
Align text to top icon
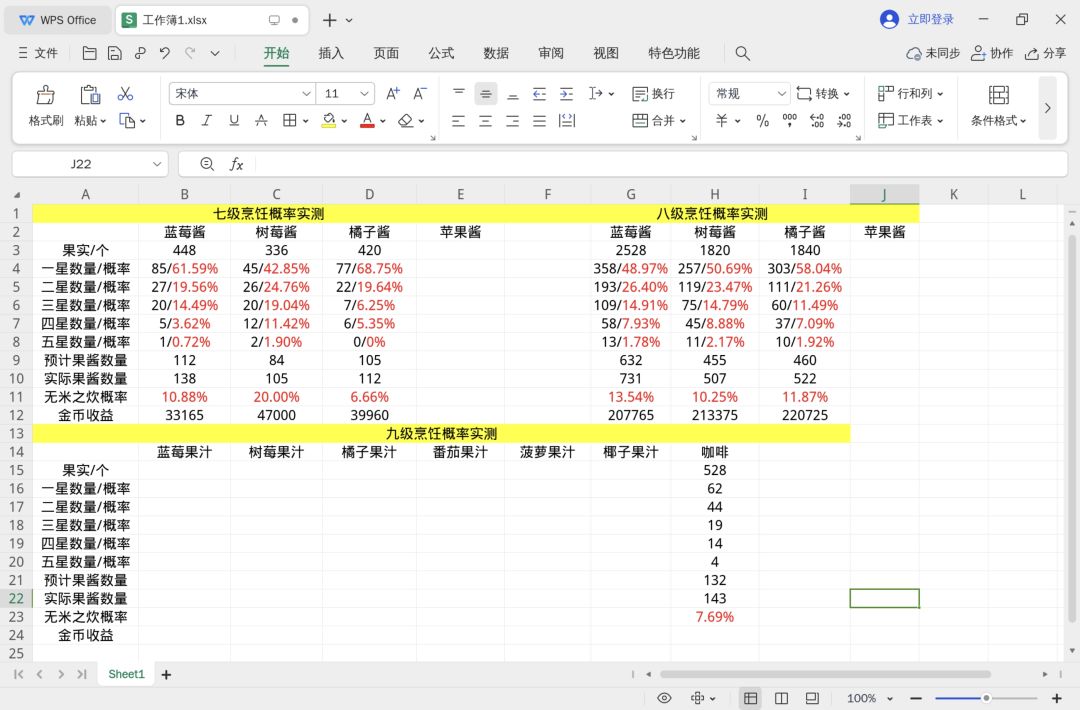(x=459, y=94)
